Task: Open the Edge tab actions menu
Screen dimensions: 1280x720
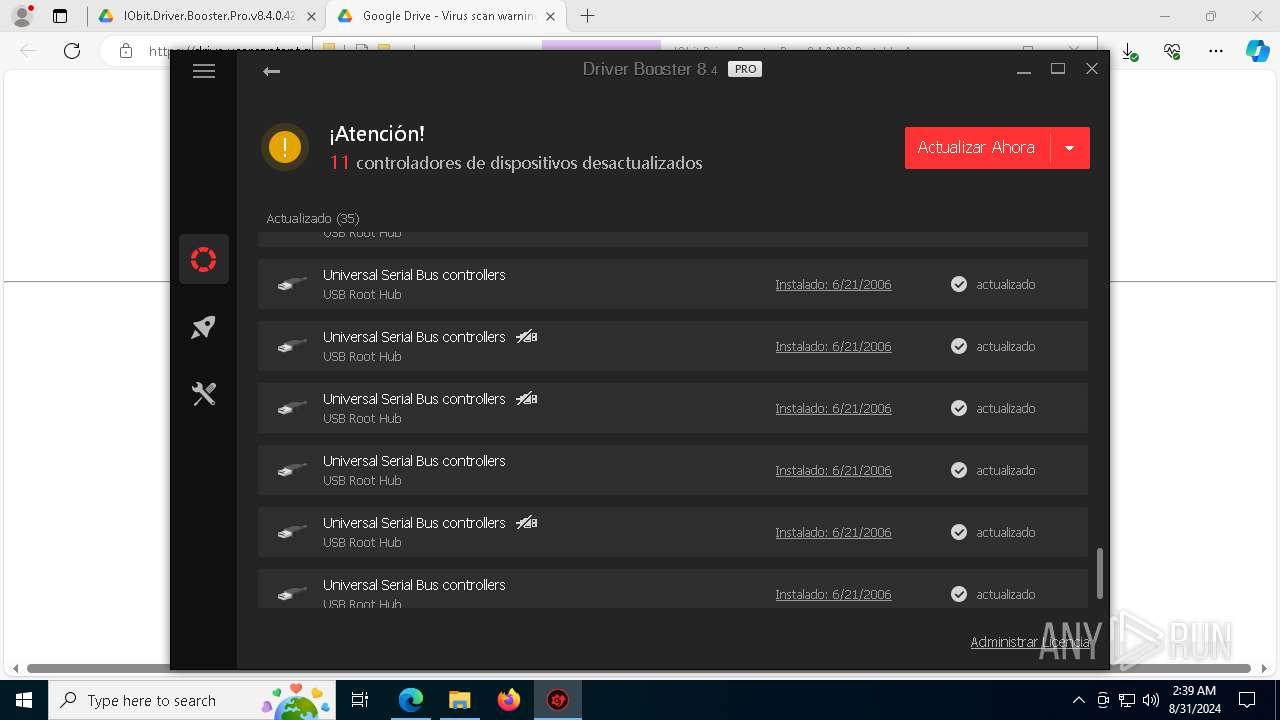Action: (x=60, y=16)
